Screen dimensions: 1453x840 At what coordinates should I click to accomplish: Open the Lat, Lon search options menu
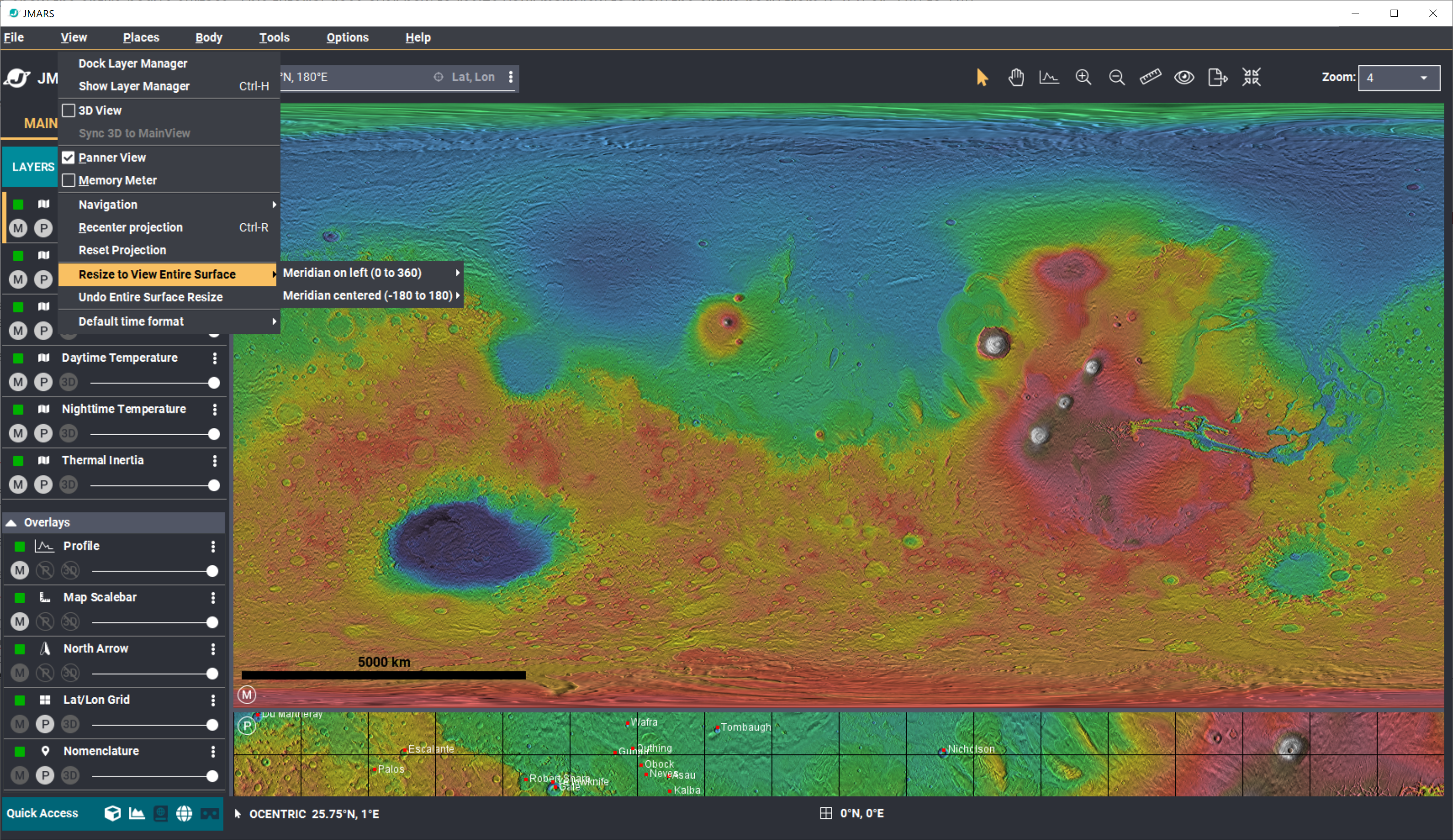511,77
